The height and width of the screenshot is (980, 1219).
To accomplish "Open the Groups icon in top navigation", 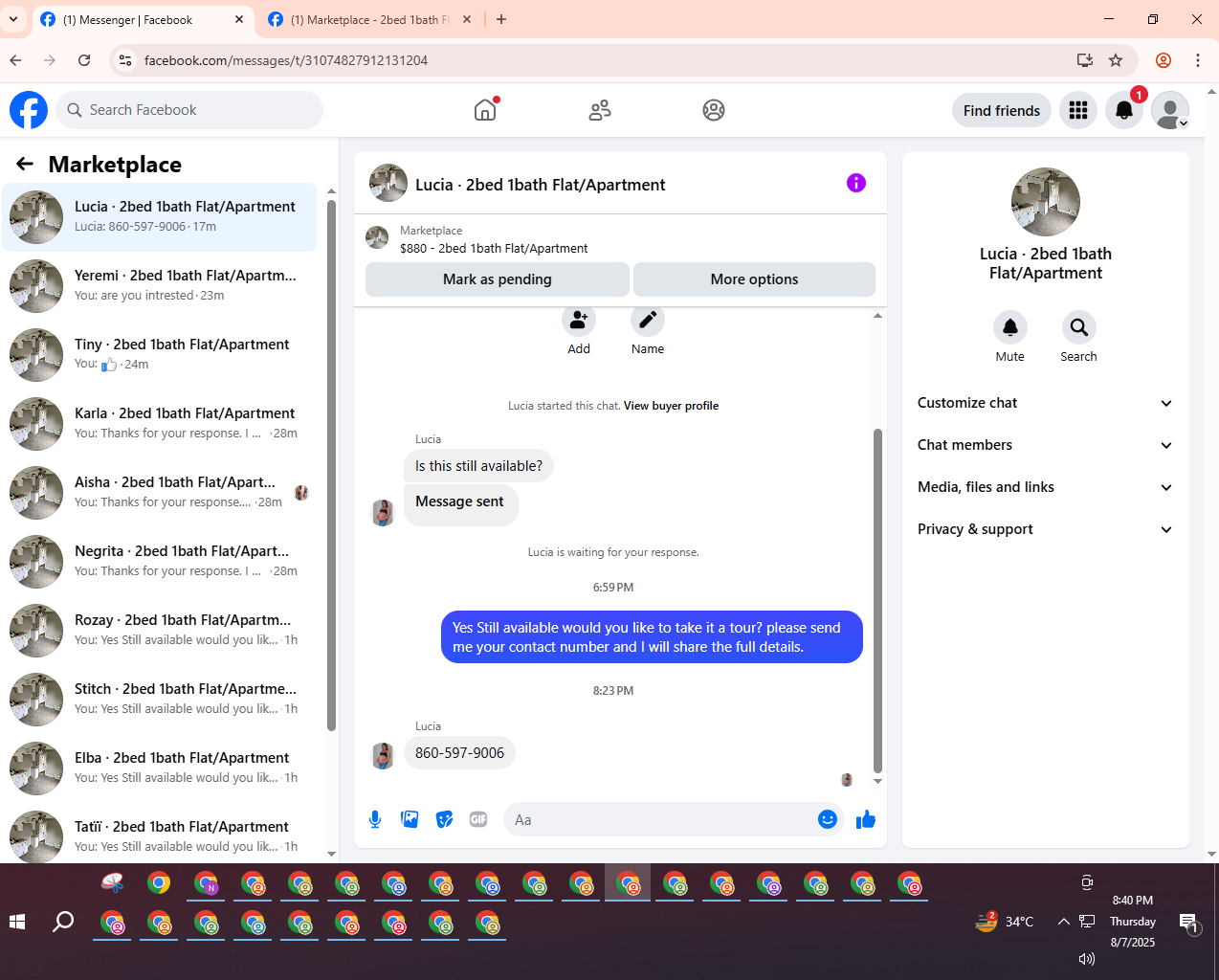I will 714,110.
